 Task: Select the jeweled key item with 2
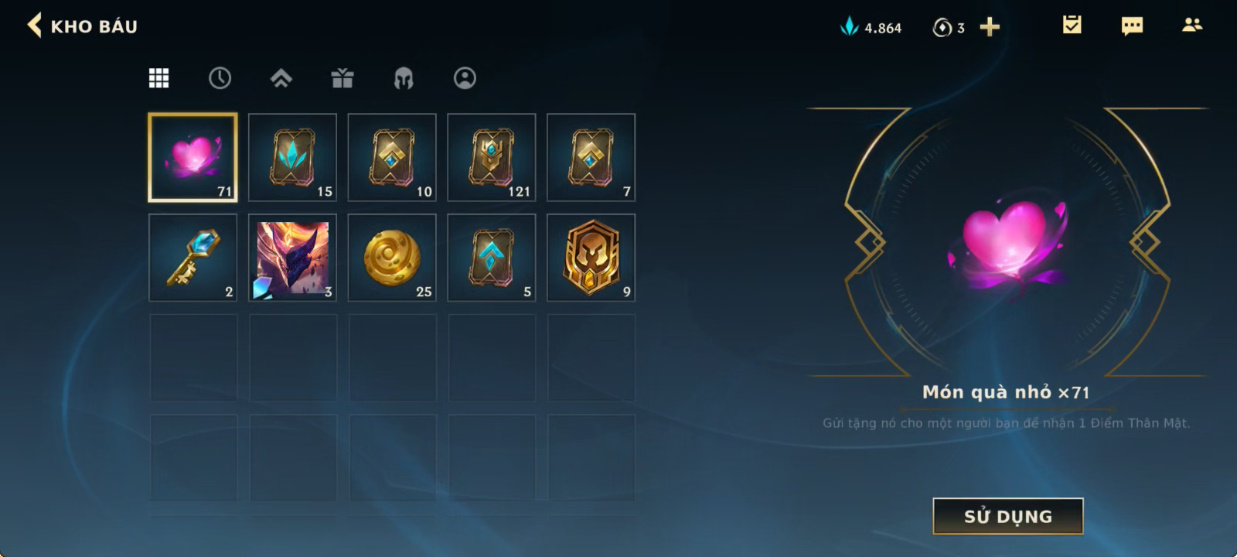pos(193,257)
